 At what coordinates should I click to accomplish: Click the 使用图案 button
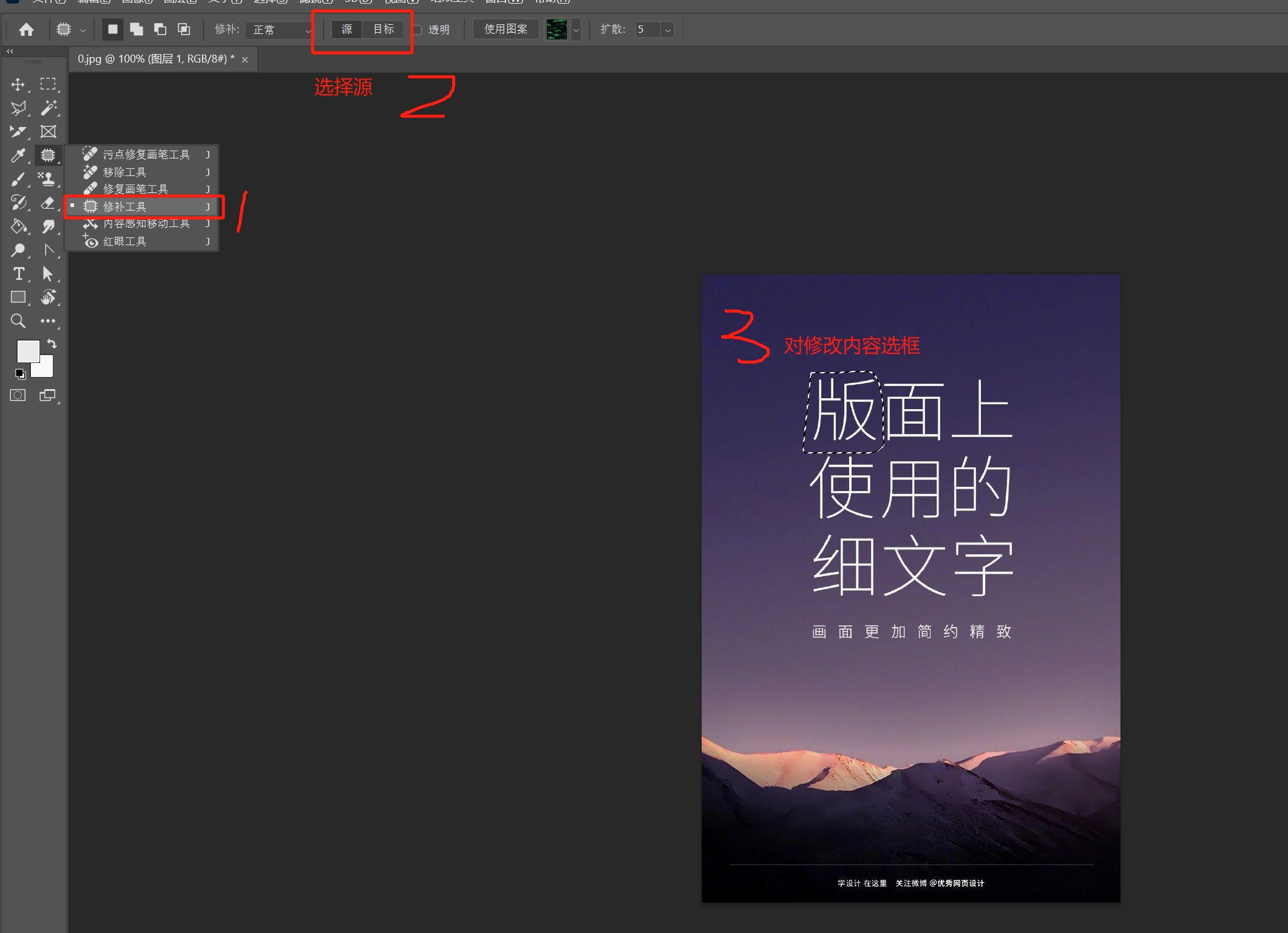pos(505,29)
